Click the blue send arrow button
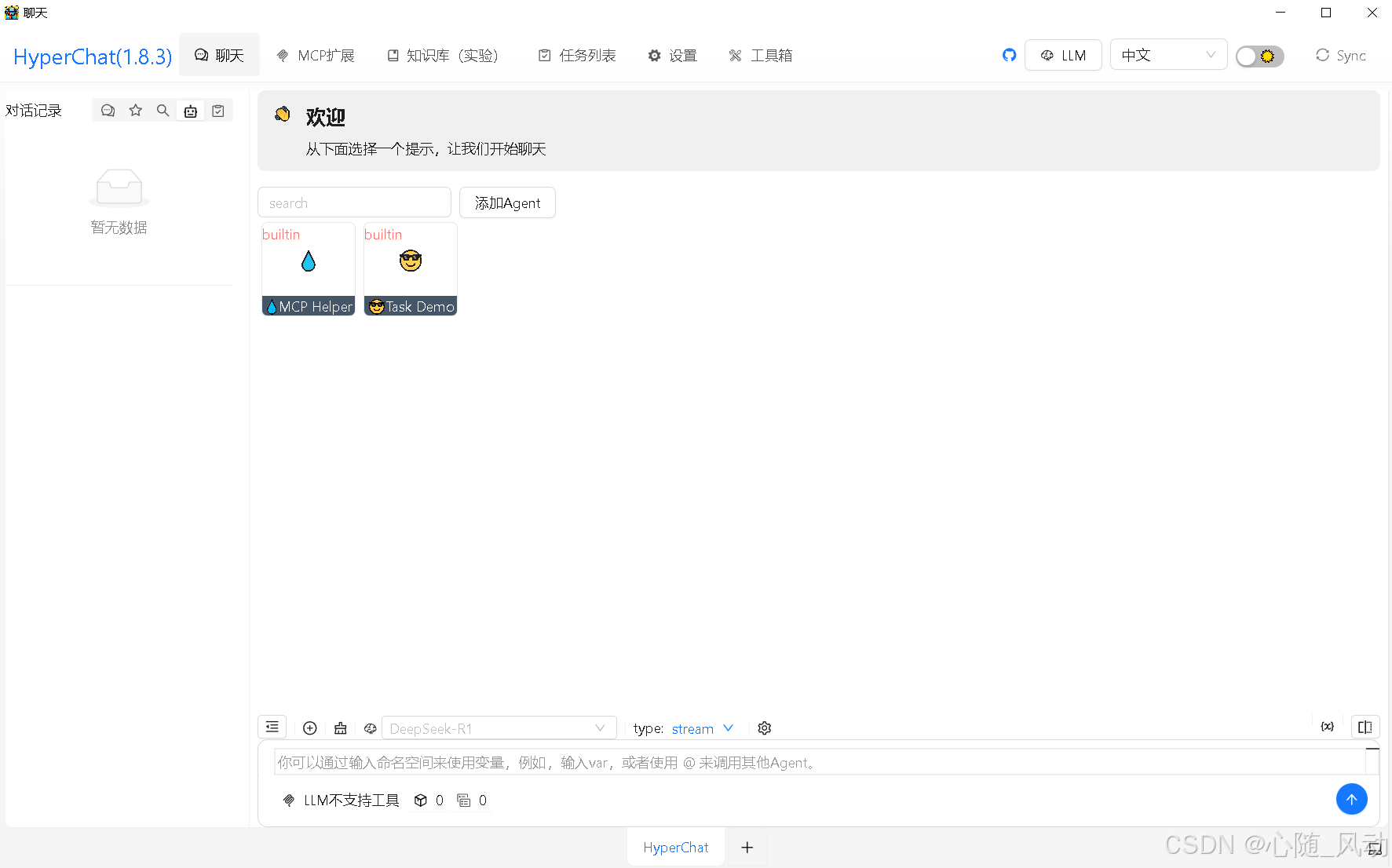Screen dimensions: 1392x868 click(x=1351, y=799)
